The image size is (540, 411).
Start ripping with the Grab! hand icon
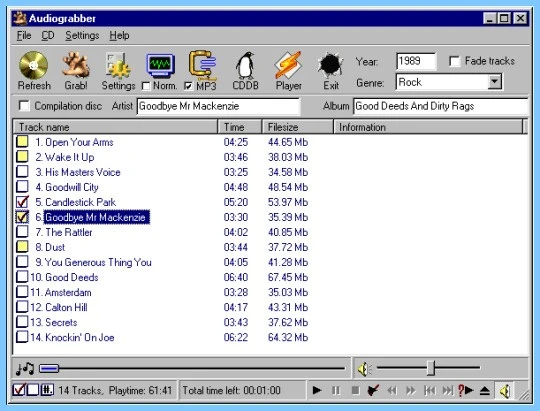point(76,65)
